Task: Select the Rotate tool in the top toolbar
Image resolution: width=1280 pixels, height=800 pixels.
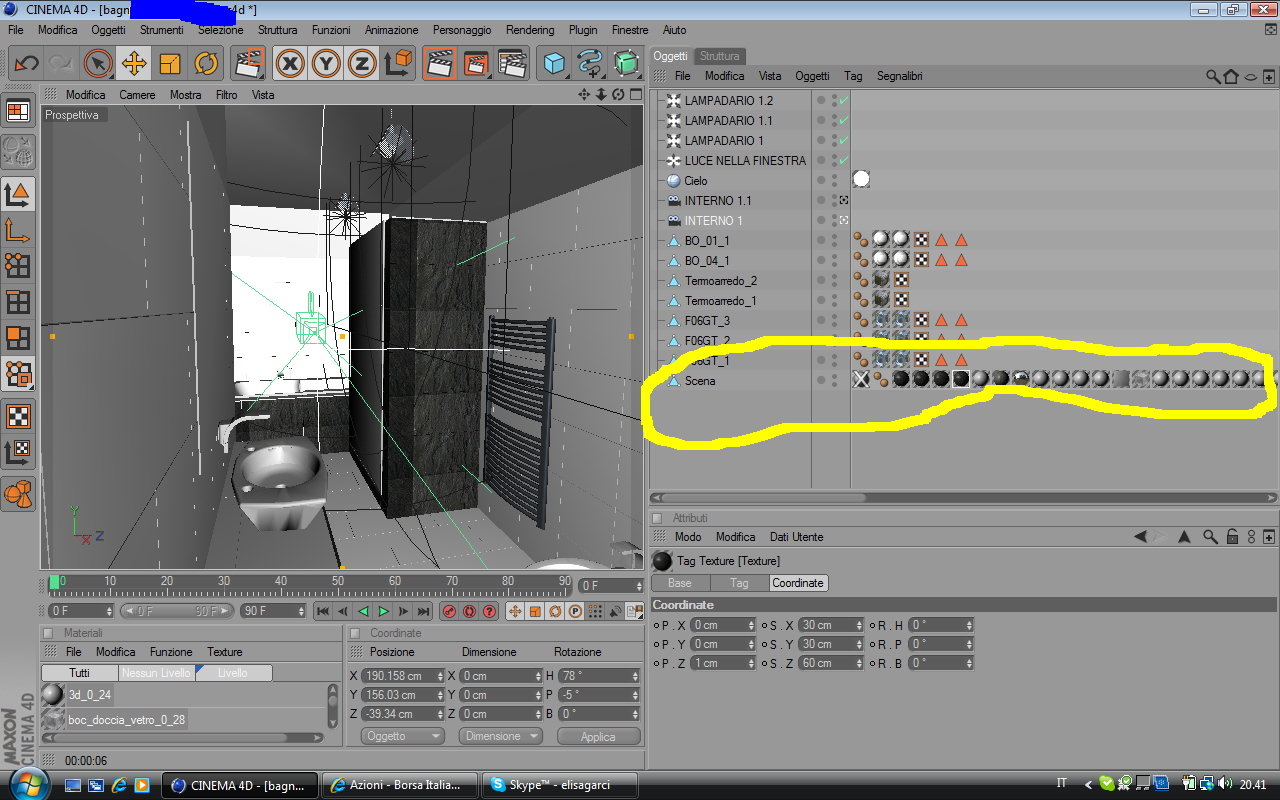Action: point(206,64)
